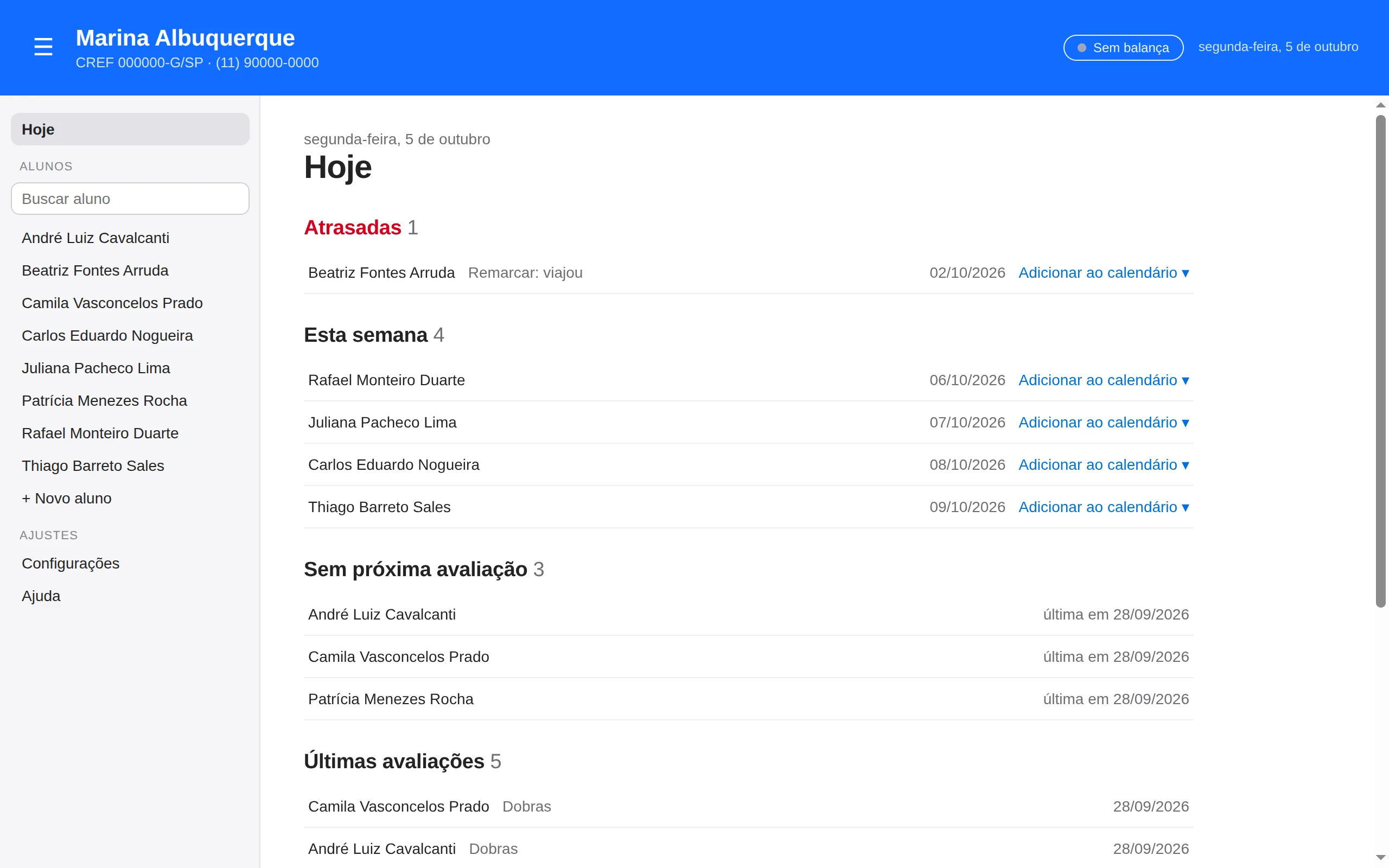Click the 07/10/2026 date
Image resolution: width=1389 pixels, height=868 pixels.
pyautogui.click(x=967, y=423)
